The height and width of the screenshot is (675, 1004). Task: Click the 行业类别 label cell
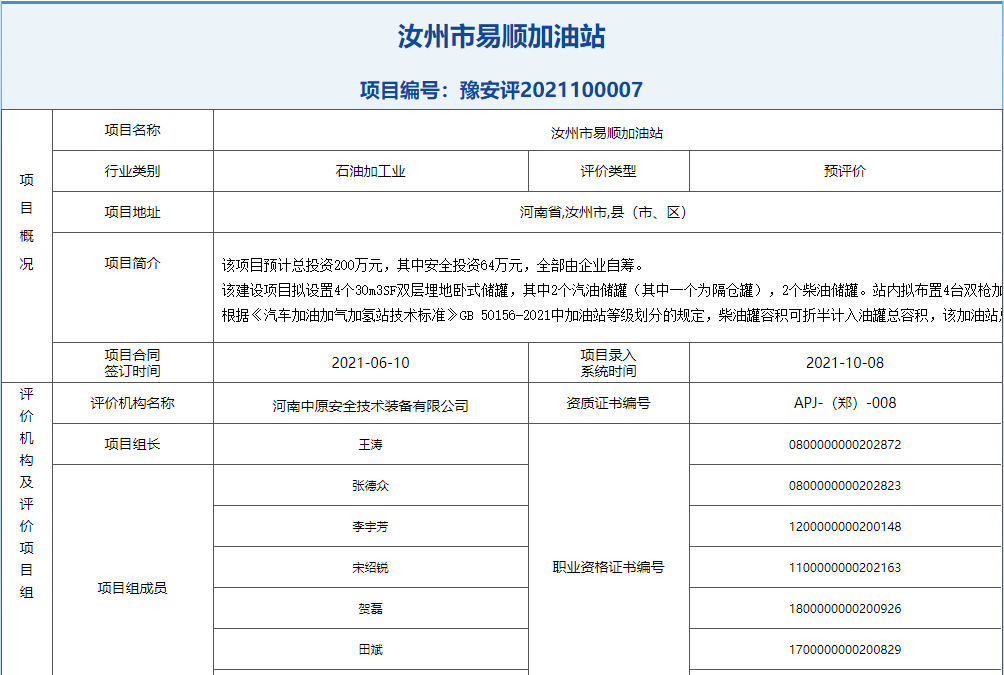(x=133, y=171)
